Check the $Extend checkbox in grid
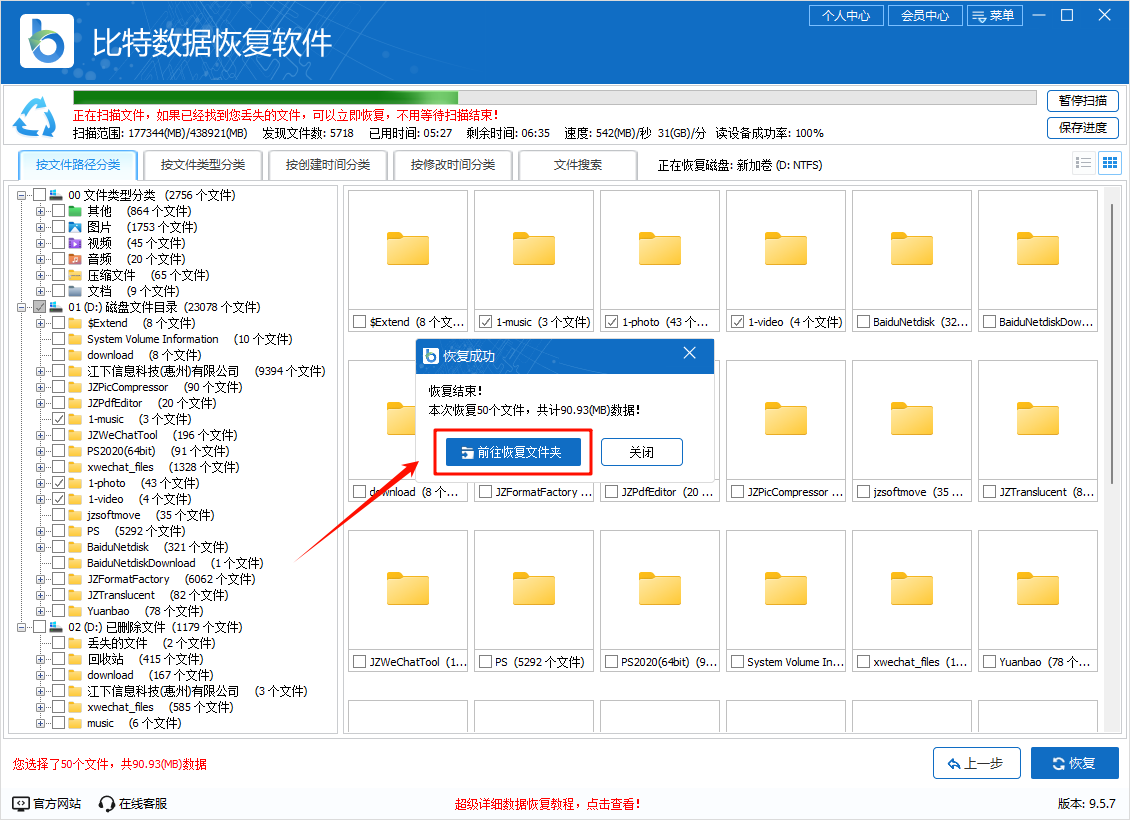Screen dimensions: 1130x820 click(x=360, y=322)
